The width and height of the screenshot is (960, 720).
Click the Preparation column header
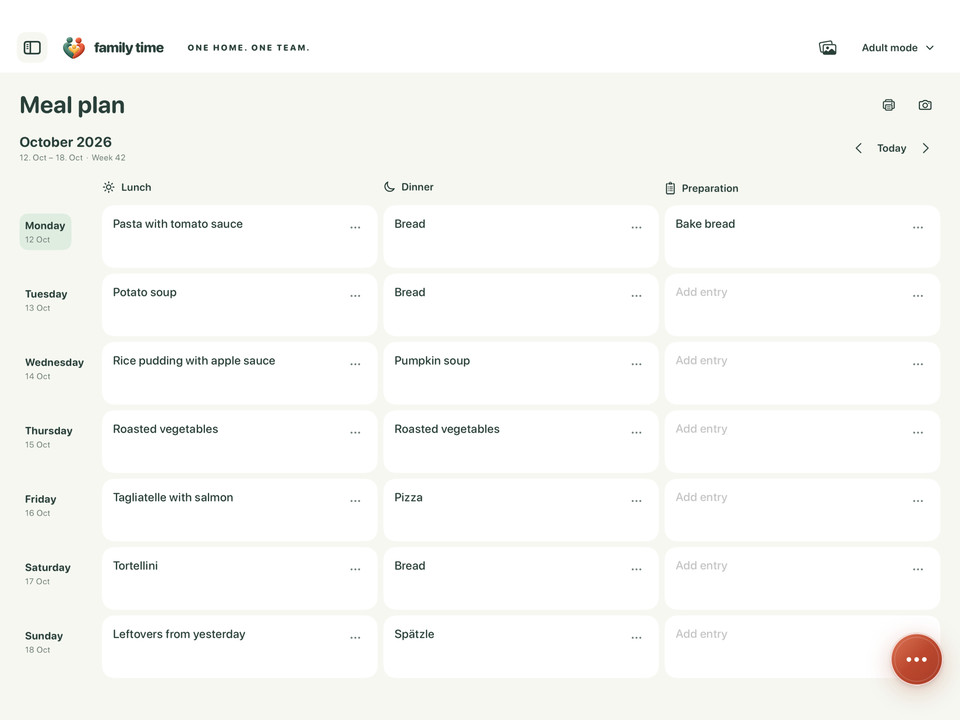pyautogui.click(x=702, y=188)
